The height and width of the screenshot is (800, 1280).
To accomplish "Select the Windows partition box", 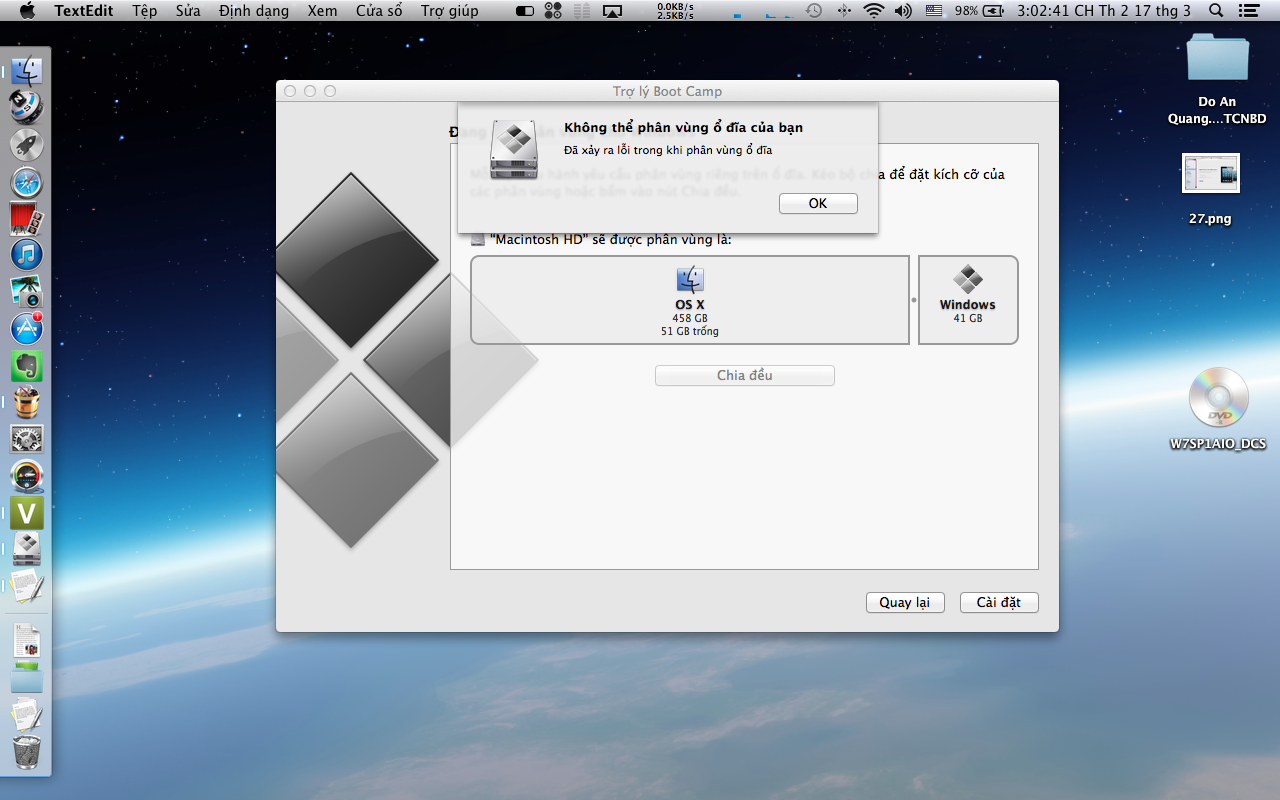I will click(x=968, y=300).
